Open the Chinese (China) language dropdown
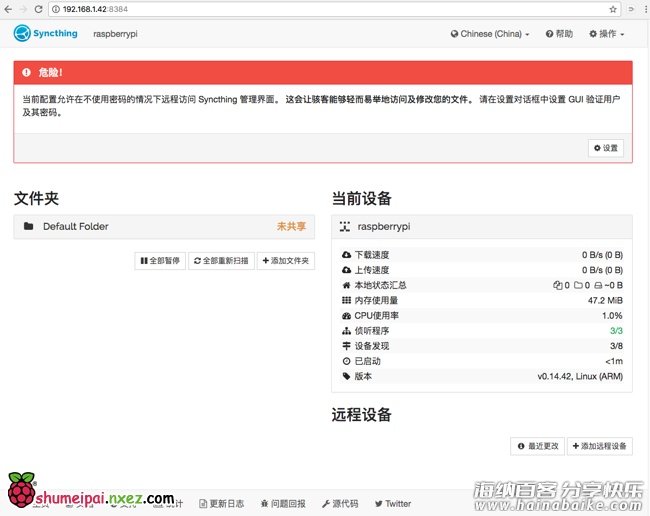The image size is (650, 516). [x=490, y=34]
